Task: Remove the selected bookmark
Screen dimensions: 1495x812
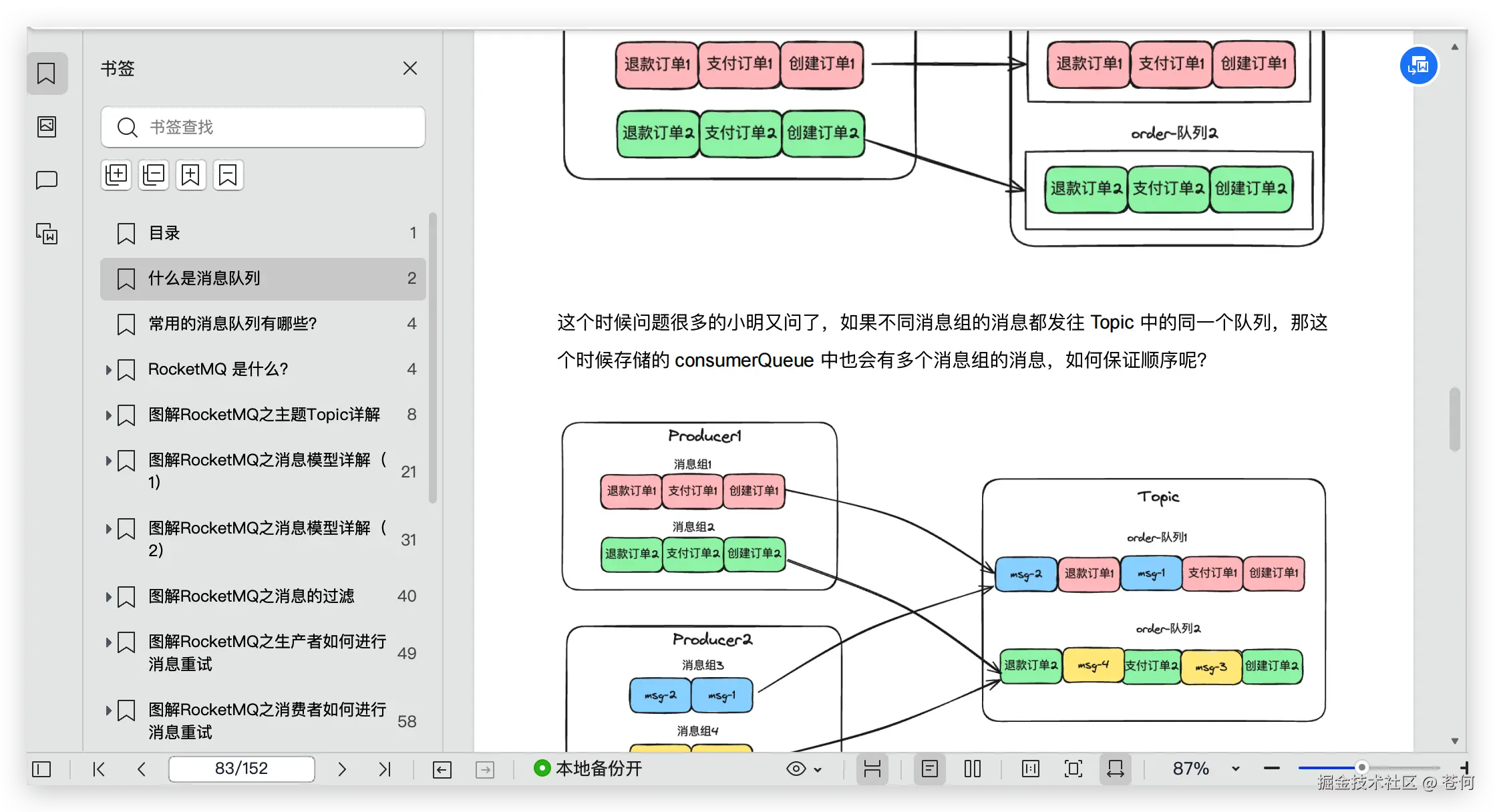Action: (x=228, y=174)
